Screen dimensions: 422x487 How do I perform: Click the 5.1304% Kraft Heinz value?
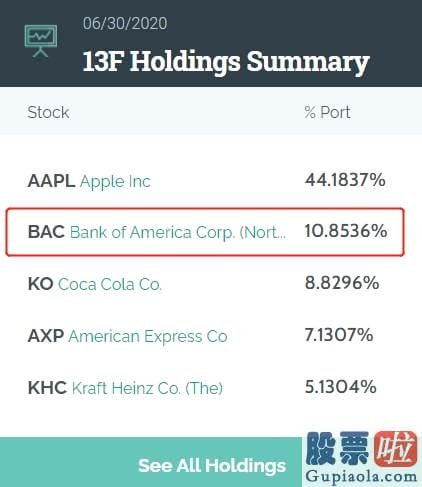point(340,387)
